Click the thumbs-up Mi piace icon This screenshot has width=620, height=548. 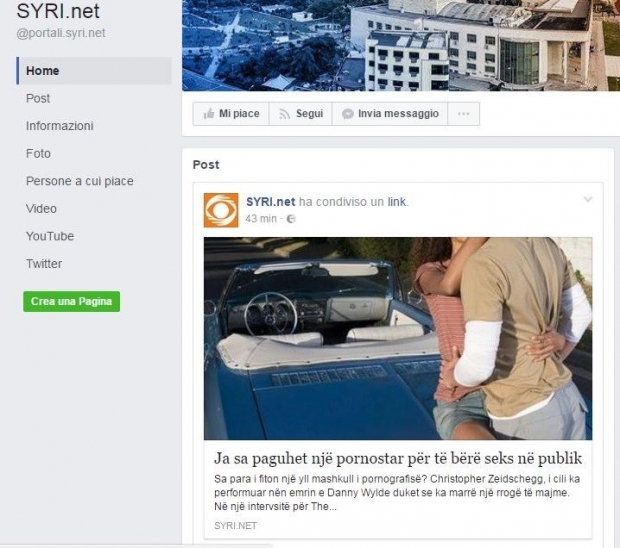[209, 114]
